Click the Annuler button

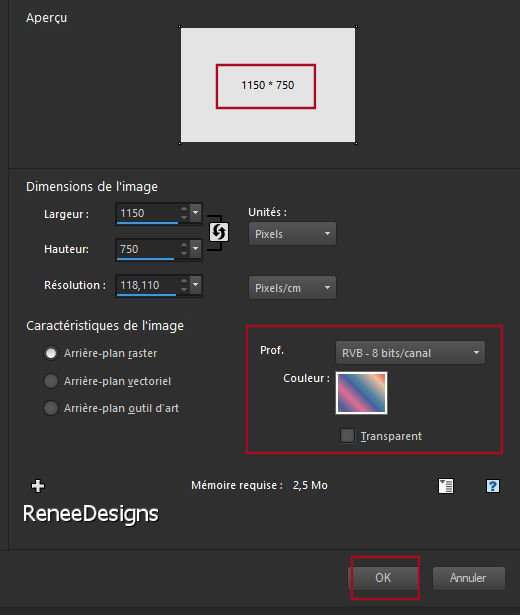469,578
